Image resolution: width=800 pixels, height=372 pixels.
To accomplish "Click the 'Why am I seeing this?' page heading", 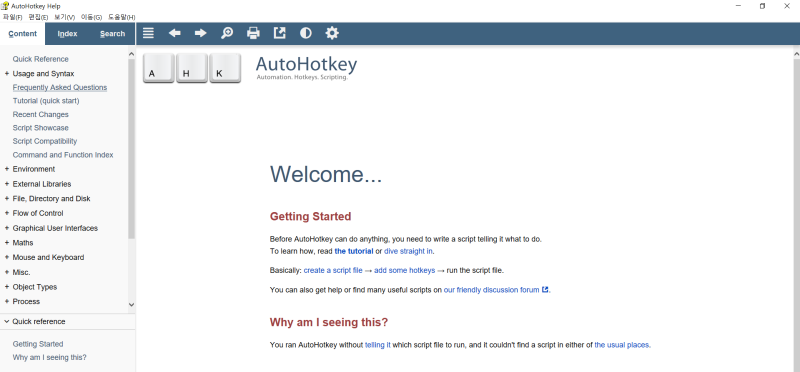I will [x=329, y=323].
